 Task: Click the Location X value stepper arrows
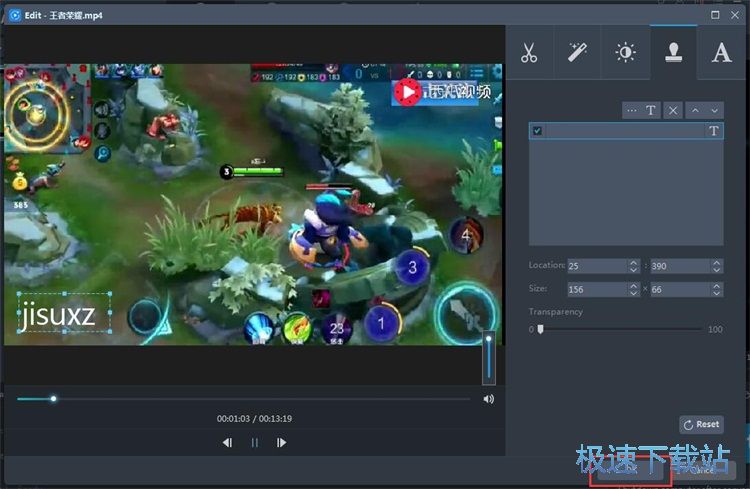click(633, 266)
